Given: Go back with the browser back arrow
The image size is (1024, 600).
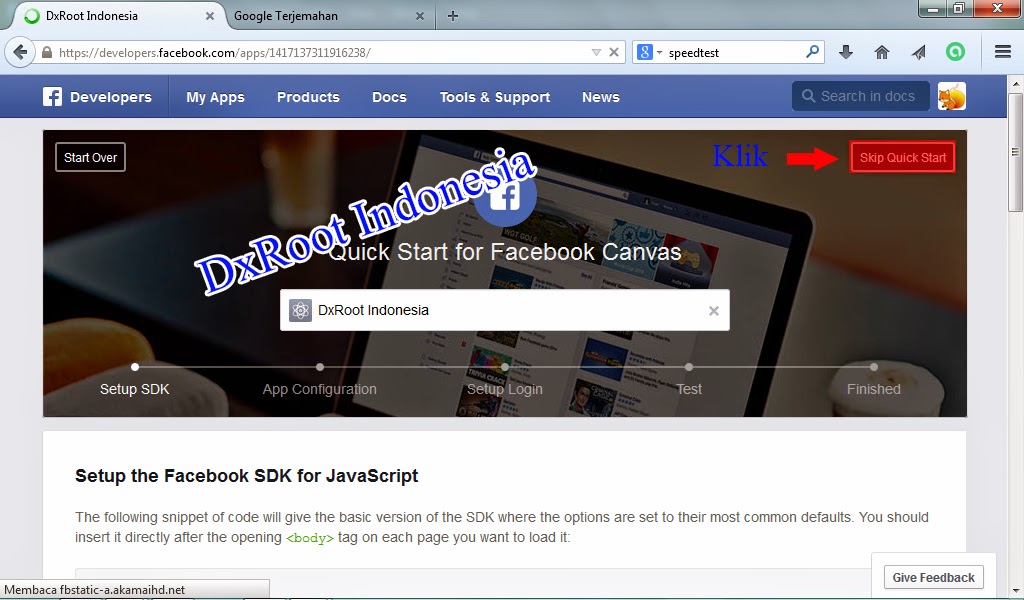Looking at the screenshot, I should pos(20,52).
